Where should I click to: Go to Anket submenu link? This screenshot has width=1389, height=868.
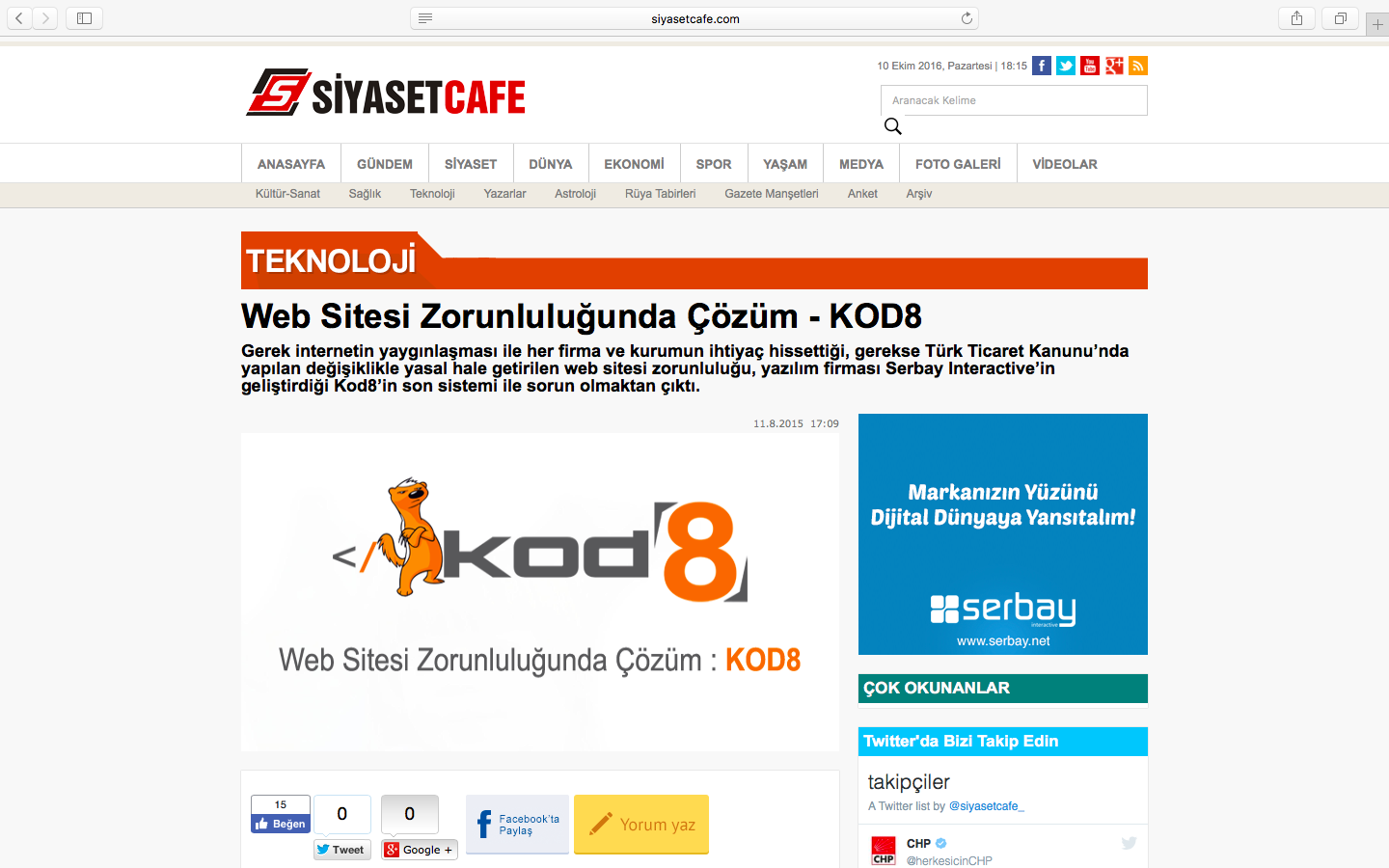tap(862, 194)
